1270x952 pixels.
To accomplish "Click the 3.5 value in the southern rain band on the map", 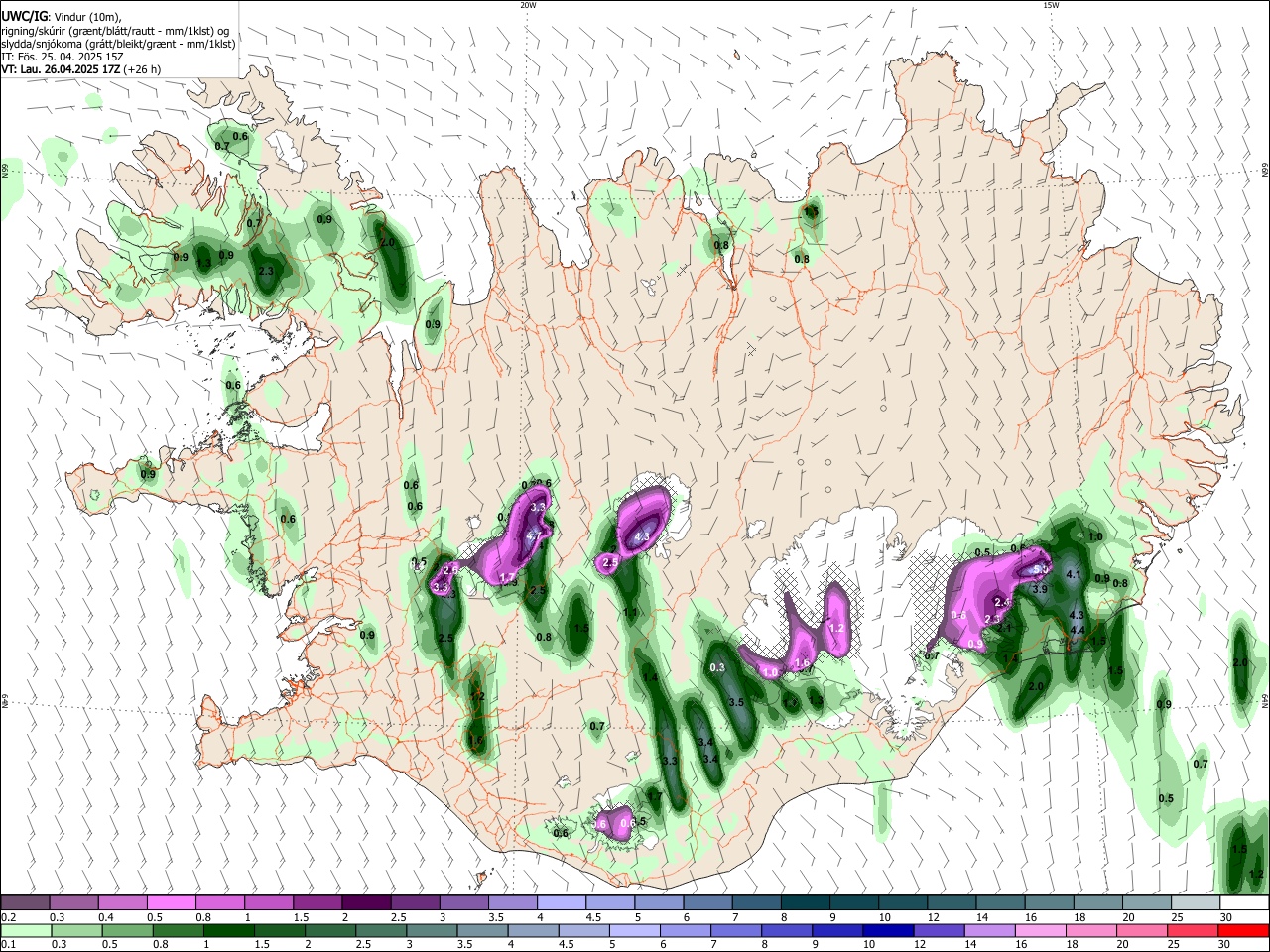I will click(x=736, y=702).
